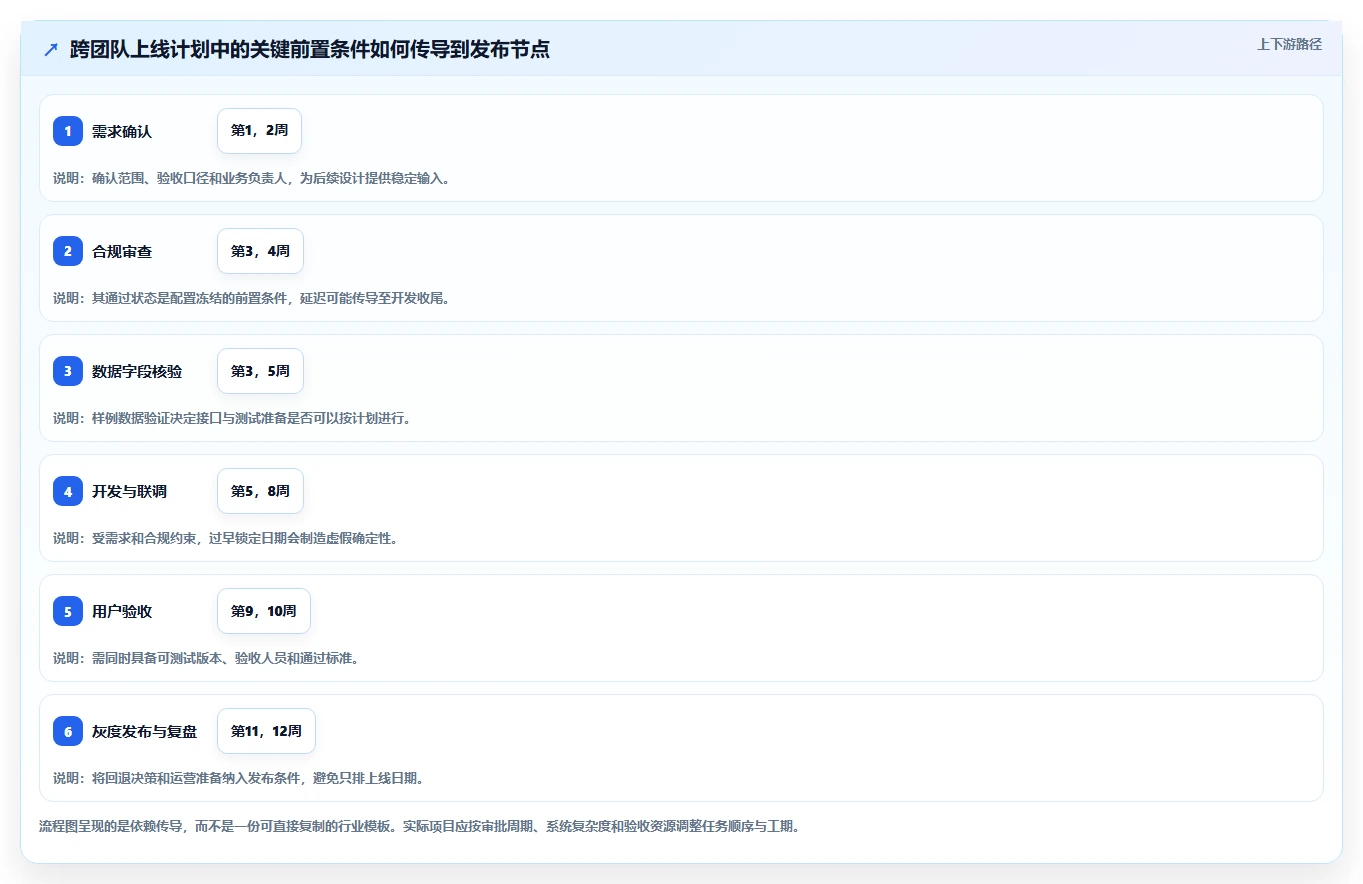The image size is (1363, 884).
Task: Select the 第9，10周 week chip
Action: 264,611
